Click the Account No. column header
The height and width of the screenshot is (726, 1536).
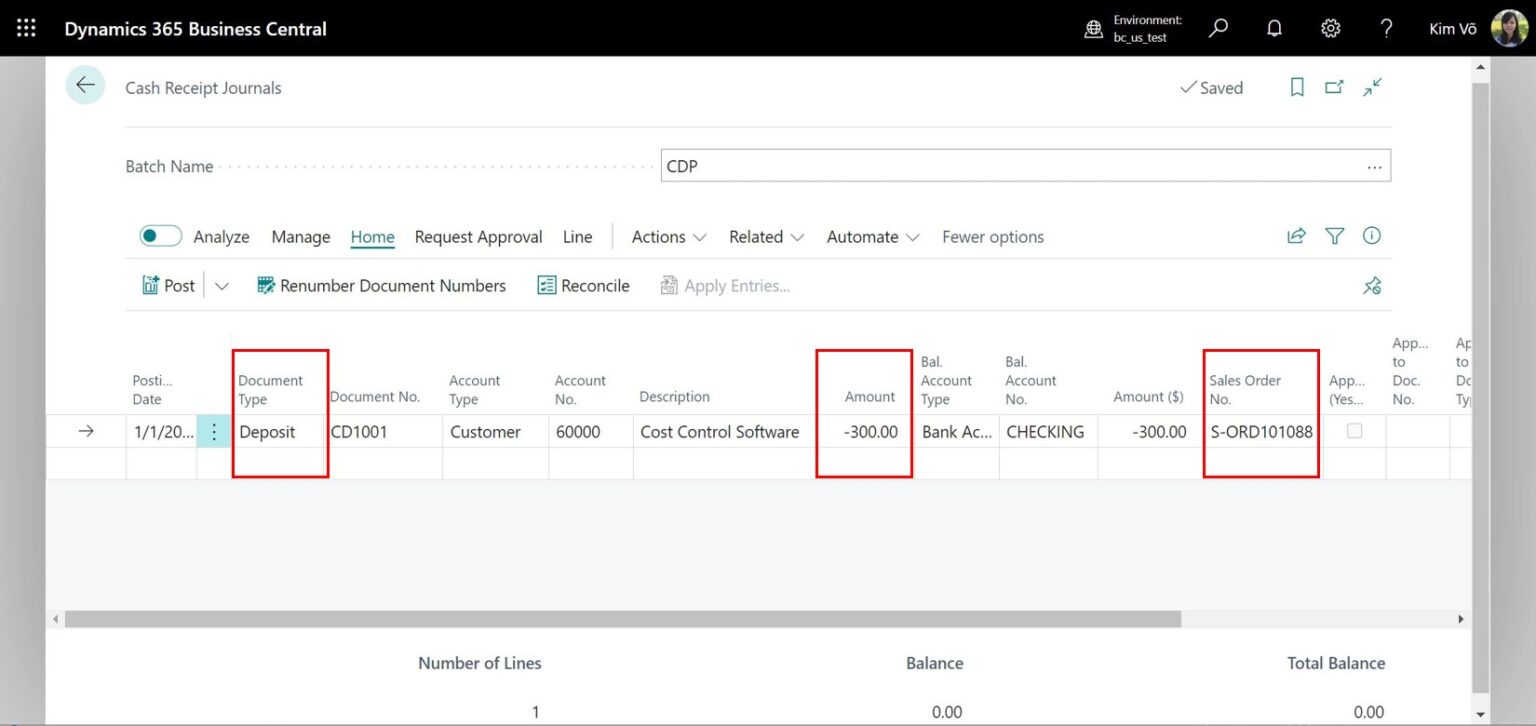[580, 390]
